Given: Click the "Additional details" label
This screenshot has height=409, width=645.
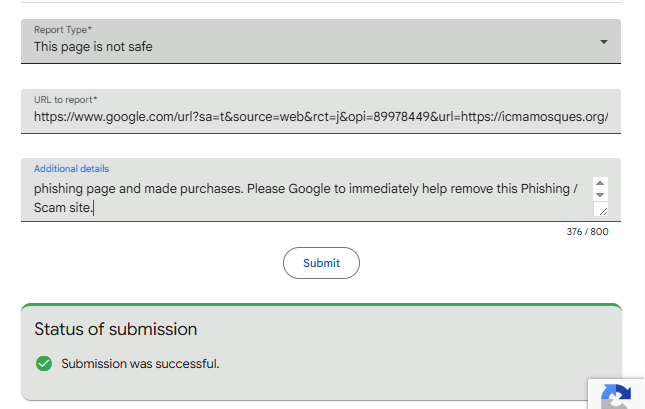Looking at the screenshot, I should tap(71, 169).
